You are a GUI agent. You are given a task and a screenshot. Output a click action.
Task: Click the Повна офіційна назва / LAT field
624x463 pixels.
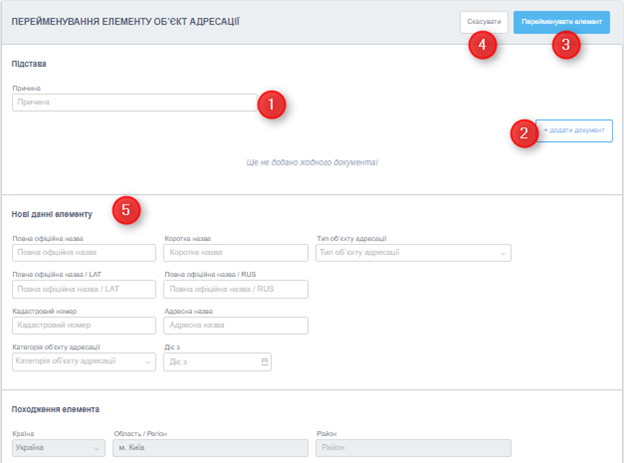[x=84, y=289]
